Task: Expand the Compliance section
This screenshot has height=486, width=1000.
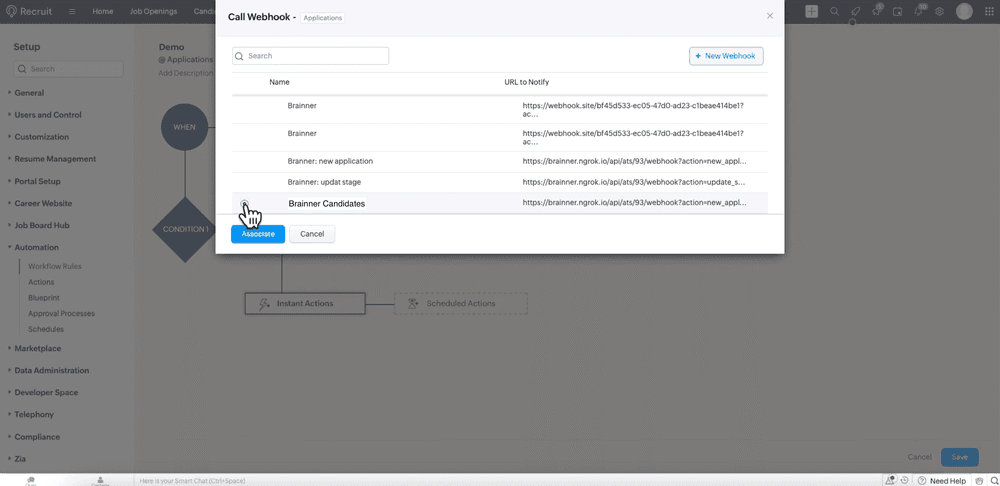Action: coord(37,437)
